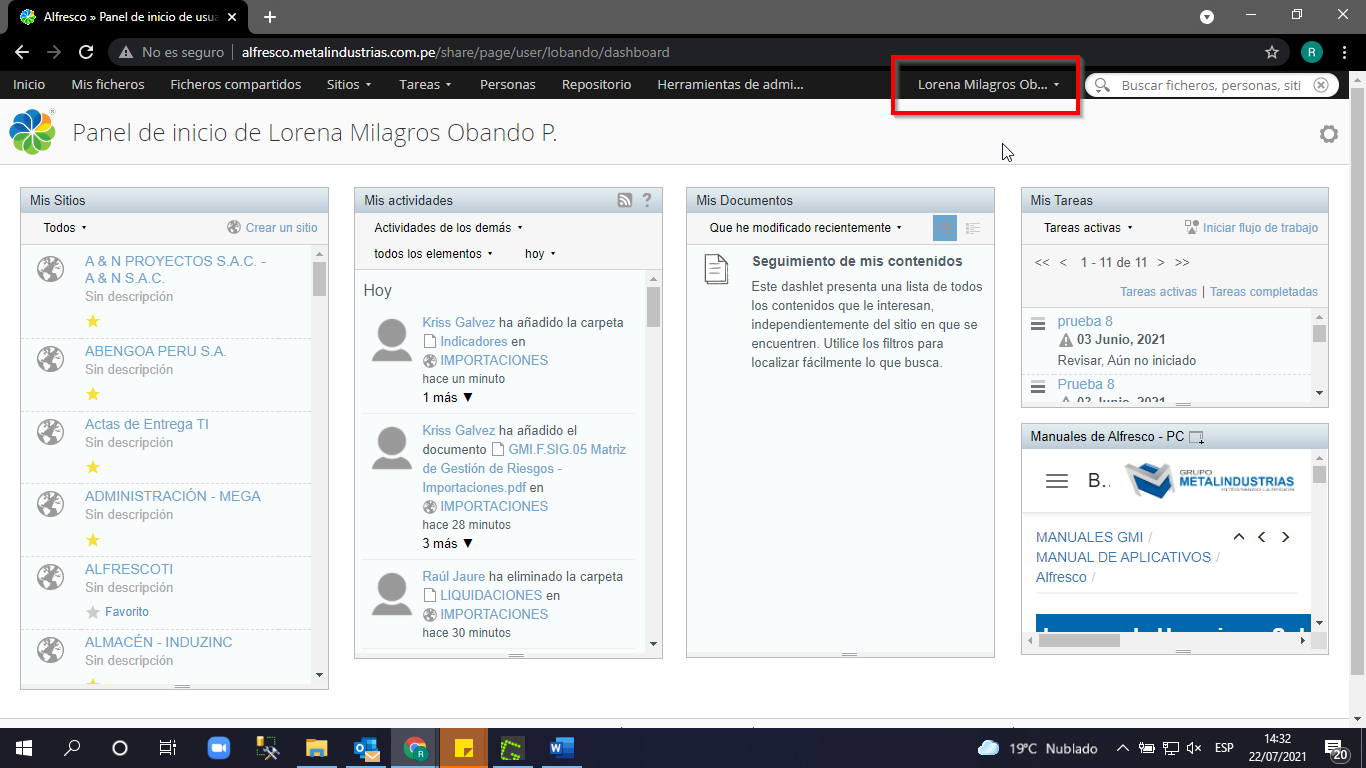Open Que he modificado recientemente filter
The height and width of the screenshot is (768, 1366).
coord(806,228)
